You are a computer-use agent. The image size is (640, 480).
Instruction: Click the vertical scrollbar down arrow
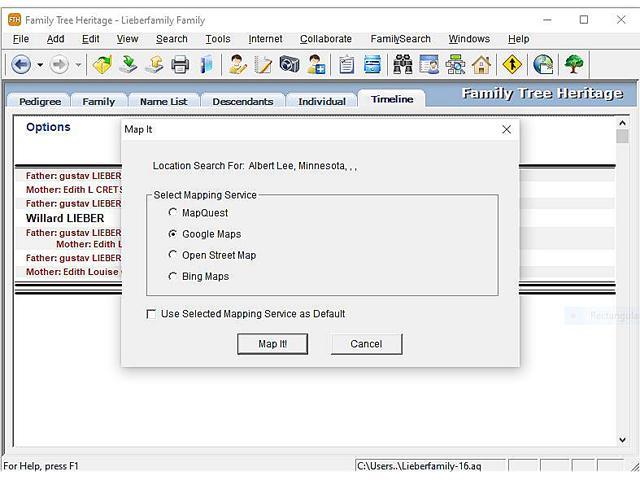[x=622, y=440]
